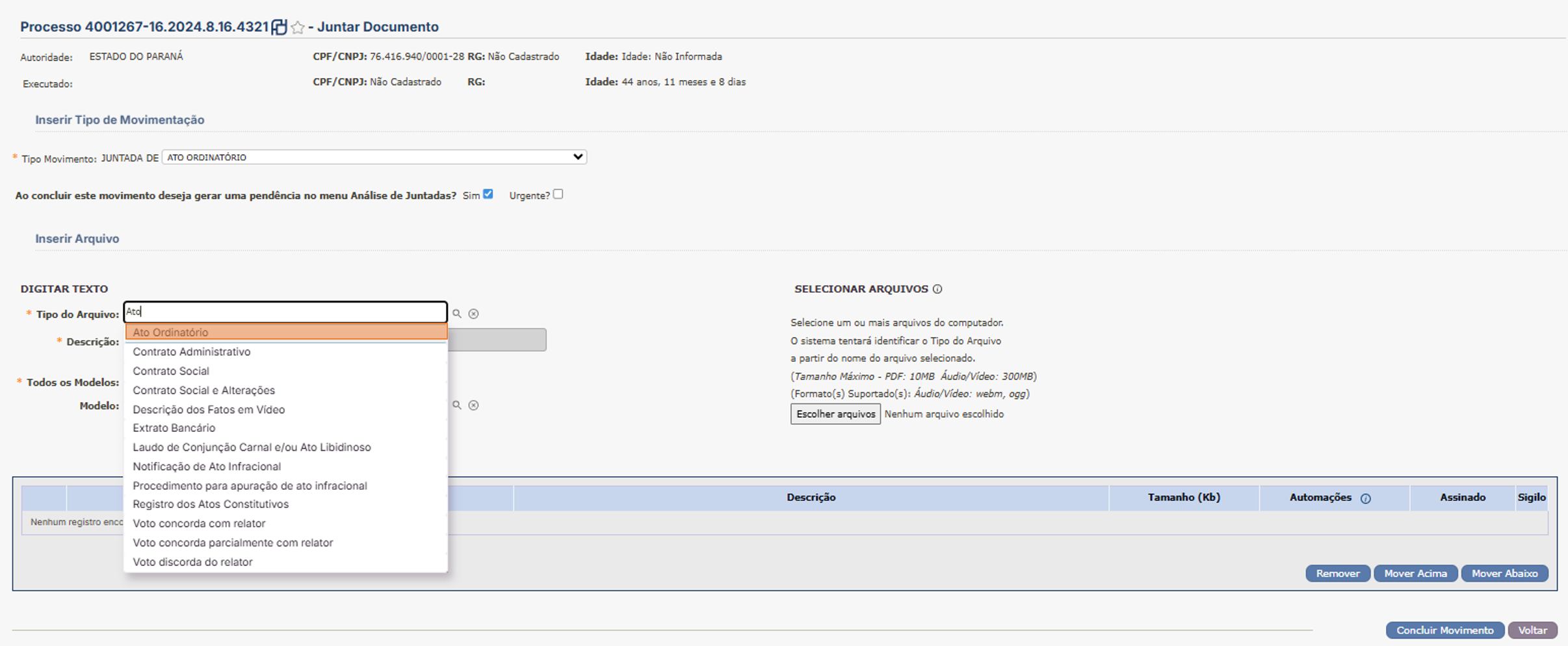Select Ato Ordinatório from the suggestions
The height and width of the screenshot is (646, 1568).
pos(286,332)
